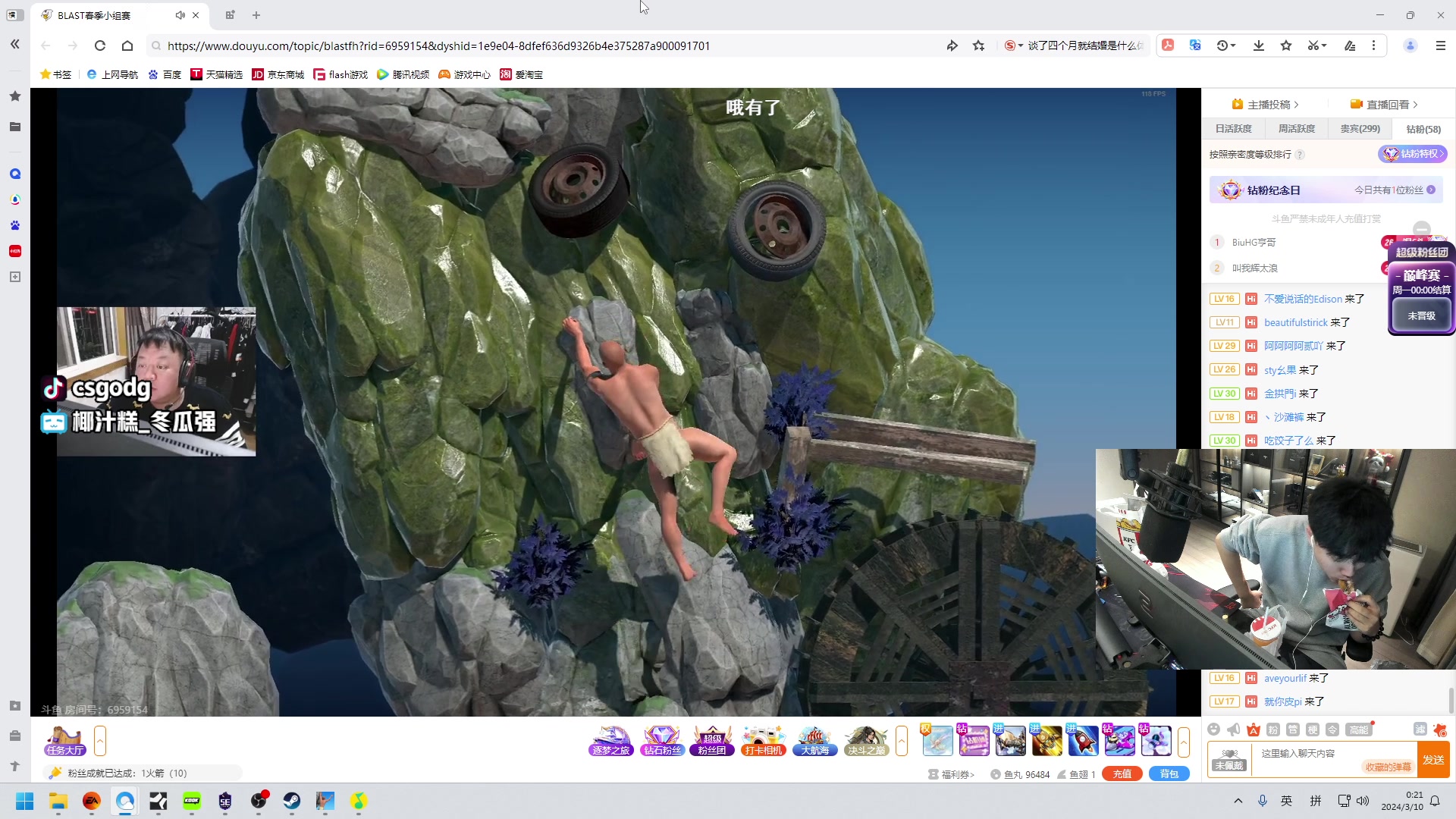Viewport: 1456px width, 819px height.
Task: Open the notes pen icon in toolbar
Action: (1350, 45)
